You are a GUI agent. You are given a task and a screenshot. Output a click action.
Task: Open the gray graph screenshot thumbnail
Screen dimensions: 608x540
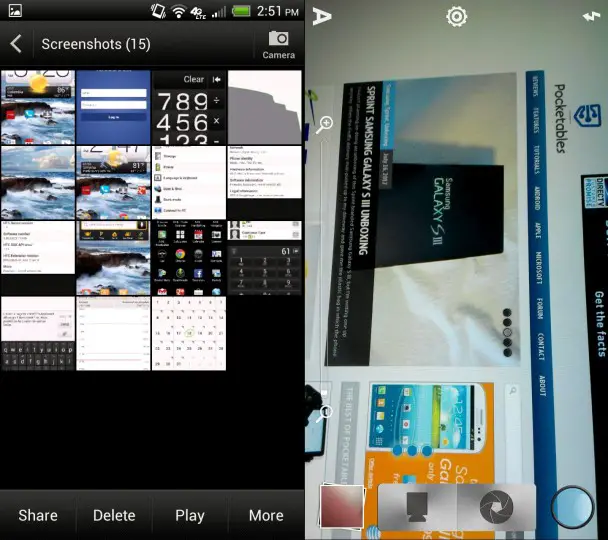click(264, 107)
